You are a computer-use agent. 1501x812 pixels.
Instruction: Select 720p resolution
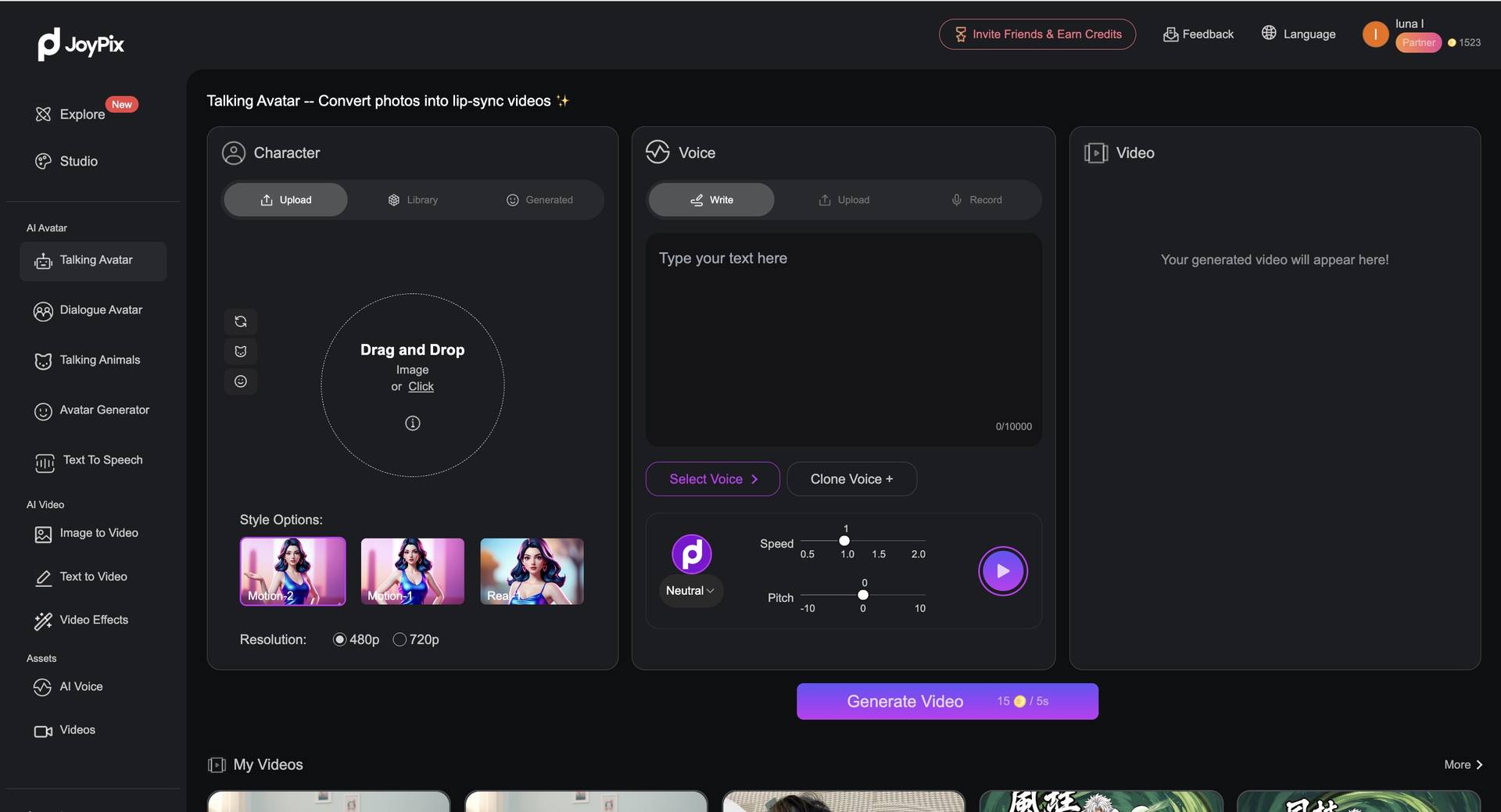pos(399,639)
